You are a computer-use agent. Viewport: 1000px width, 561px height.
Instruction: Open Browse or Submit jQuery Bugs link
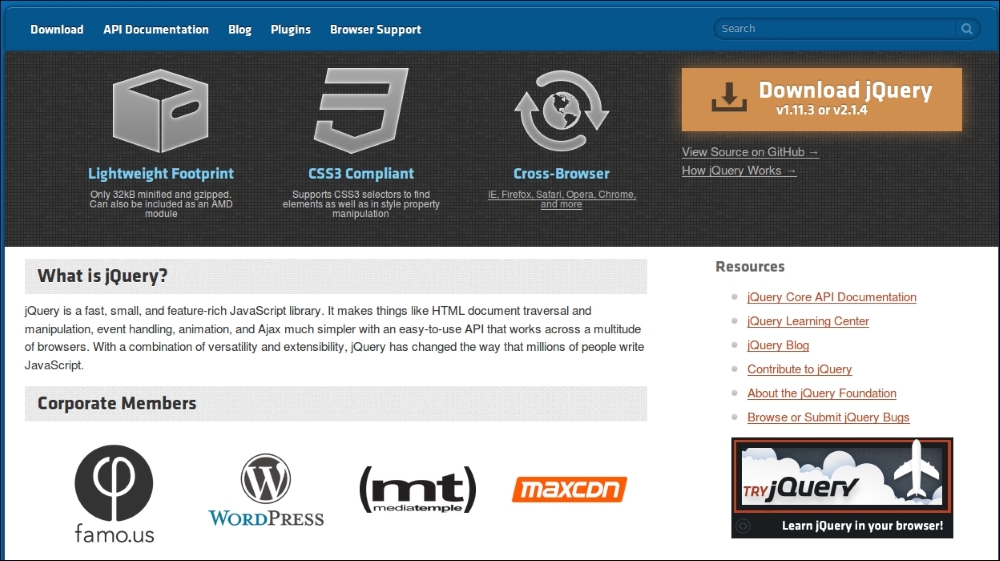[828, 417]
